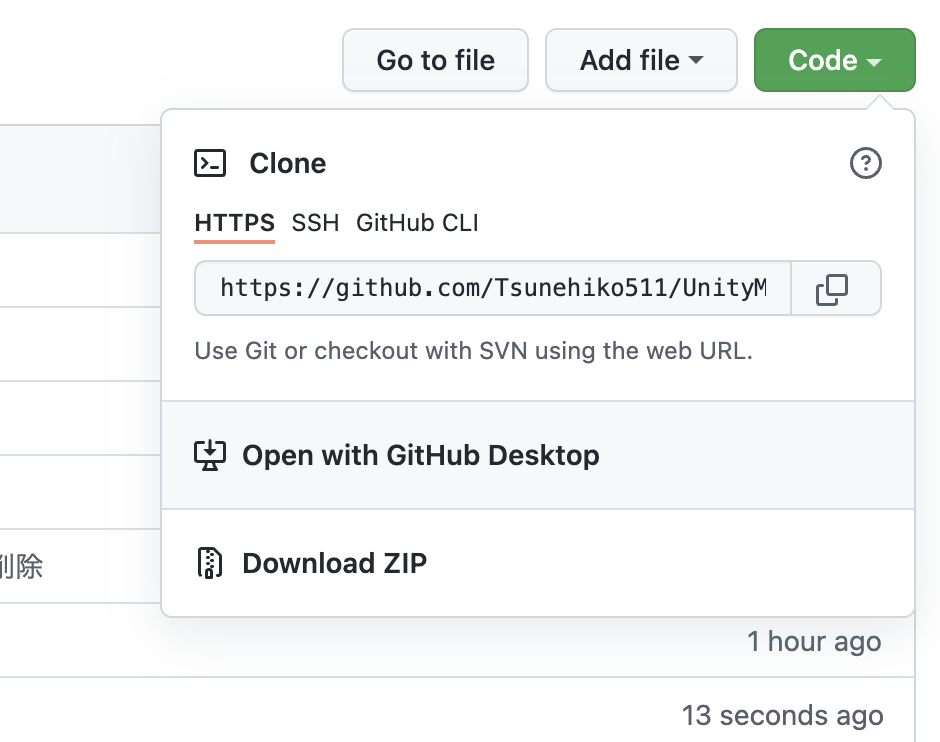The image size is (940, 742).
Task: Click the '1 hour ago' timestamp
Action: tap(814, 641)
